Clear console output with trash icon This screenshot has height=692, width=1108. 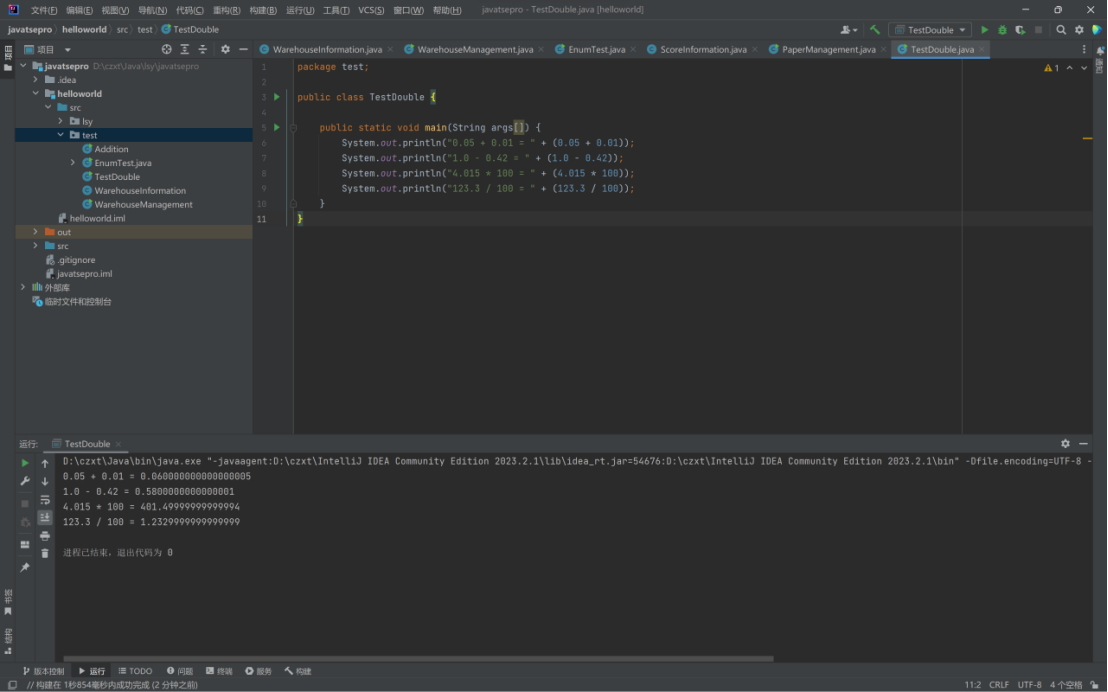point(45,553)
